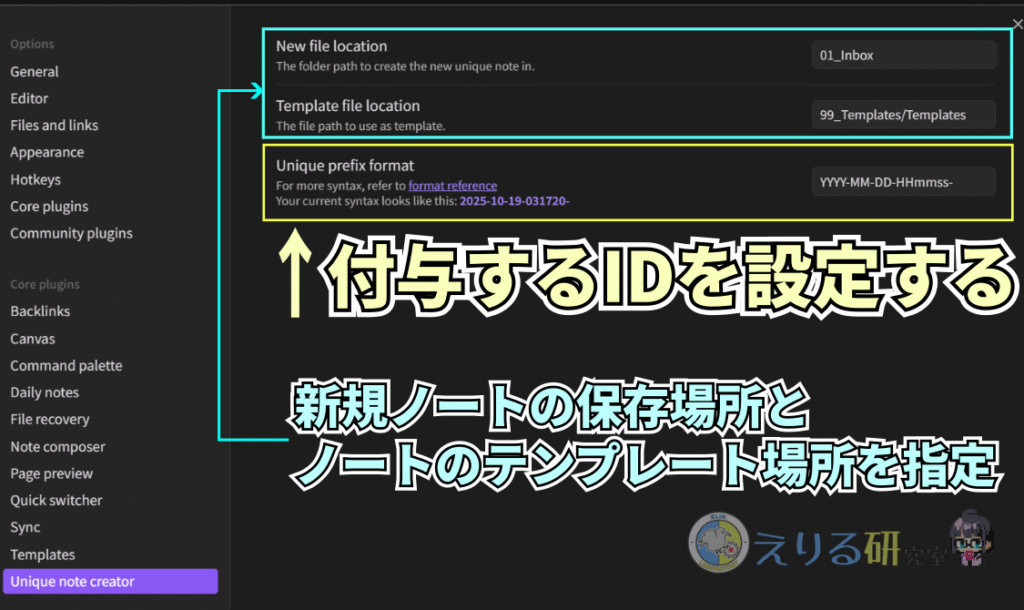Go to the Hotkeys settings
The width and height of the screenshot is (1024, 610).
pyautogui.click(x=36, y=180)
